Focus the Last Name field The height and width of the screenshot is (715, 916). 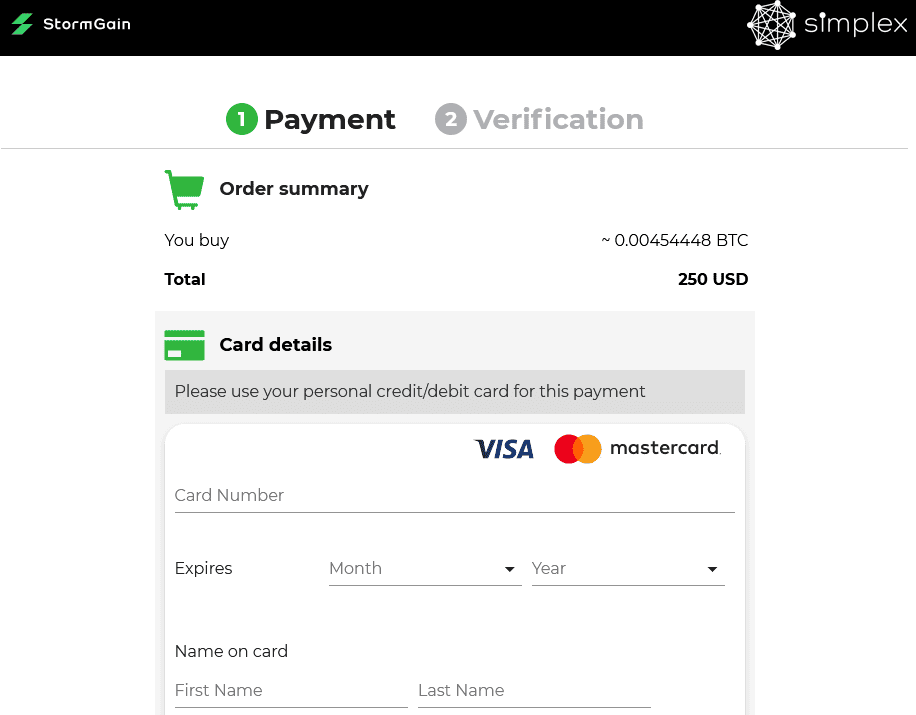click(x=534, y=690)
